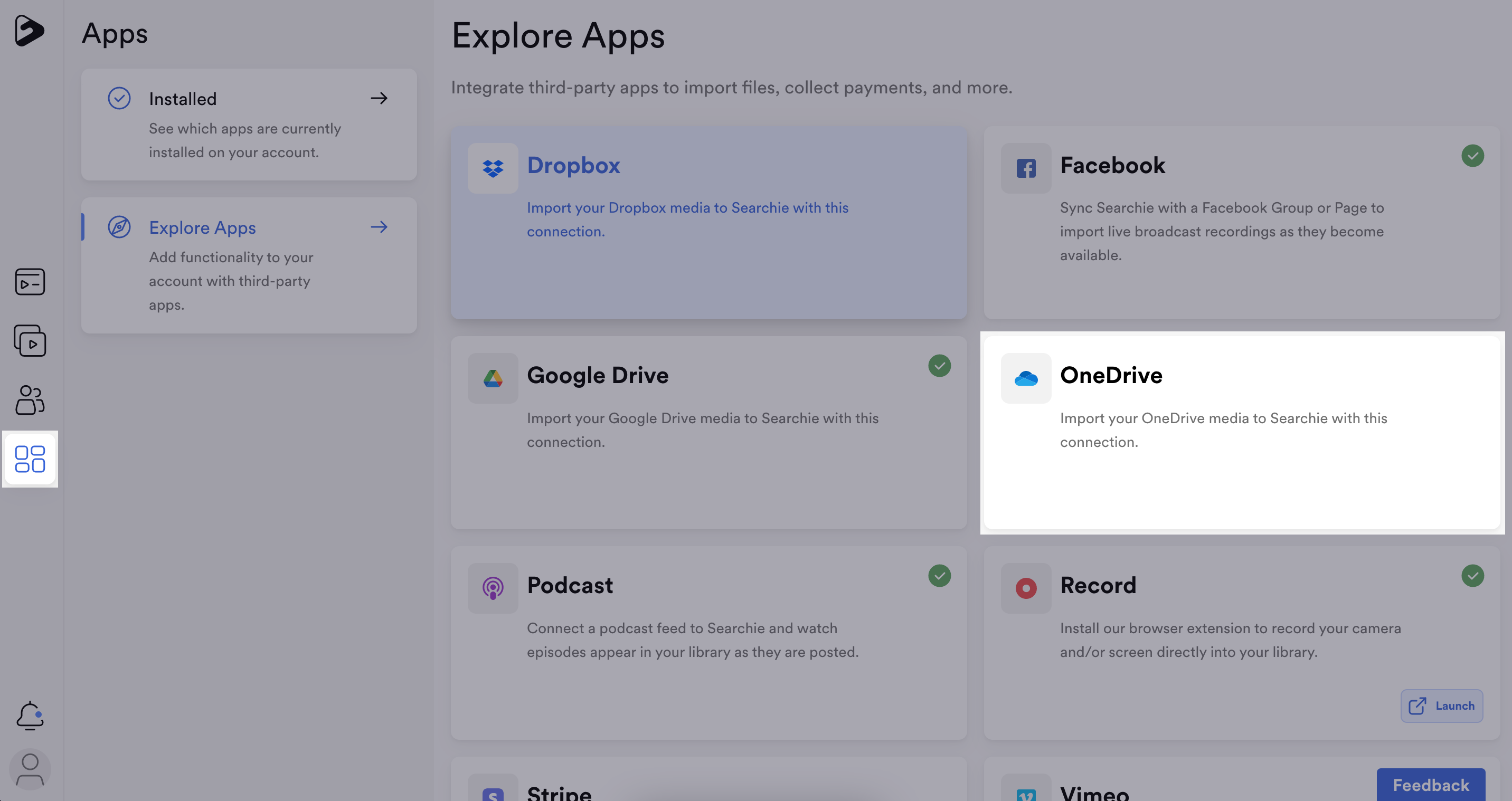The image size is (1512, 801).
Task: Open the playlists sidebar icon
Action: (30, 340)
